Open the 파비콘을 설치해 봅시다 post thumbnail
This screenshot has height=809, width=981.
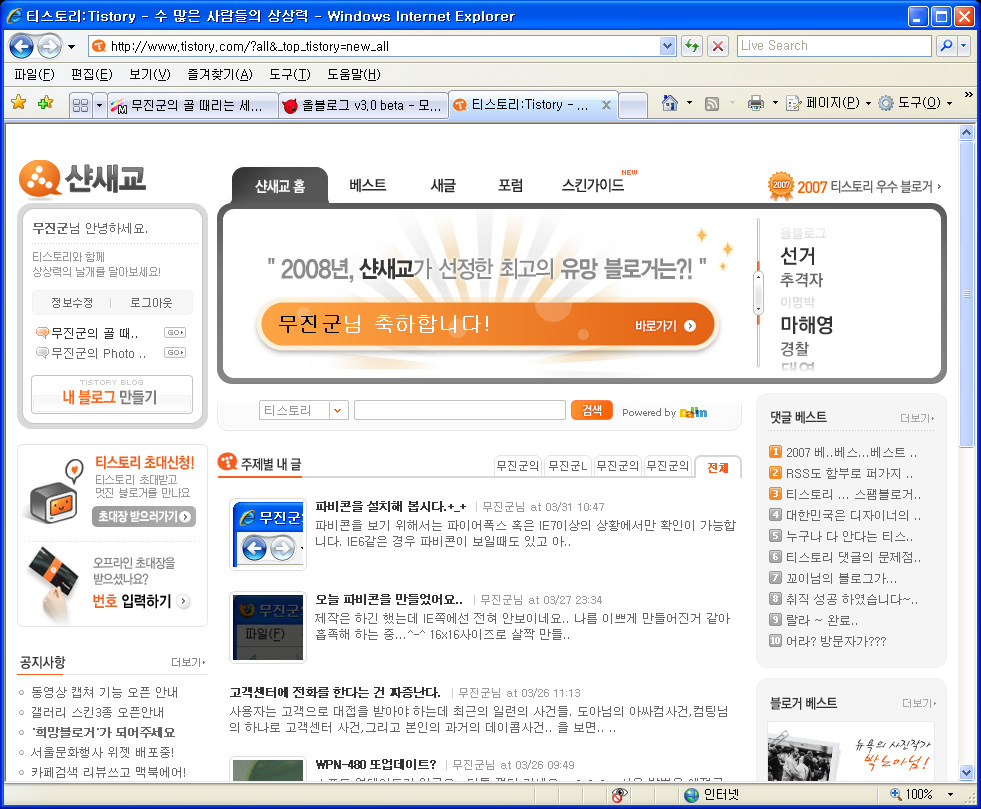(x=268, y=534)
